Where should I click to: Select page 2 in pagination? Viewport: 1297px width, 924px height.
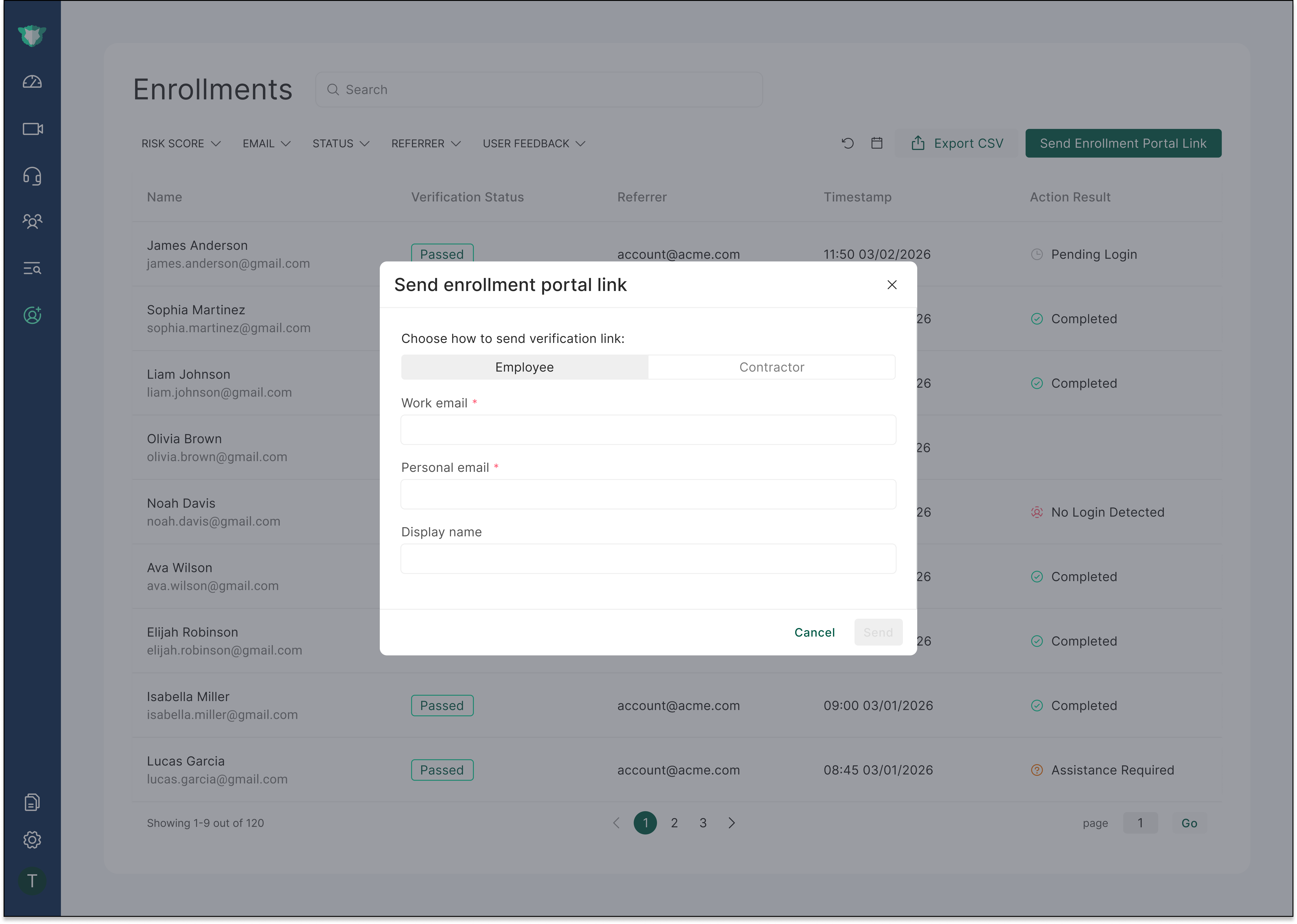[674, 823]
